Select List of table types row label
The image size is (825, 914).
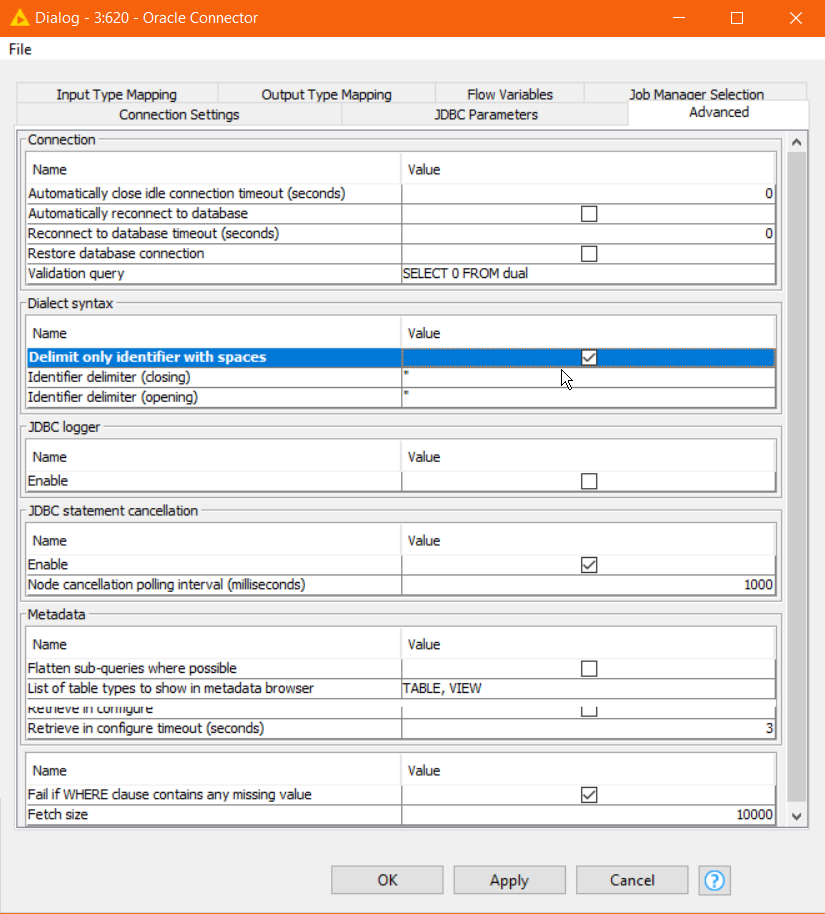171,688
